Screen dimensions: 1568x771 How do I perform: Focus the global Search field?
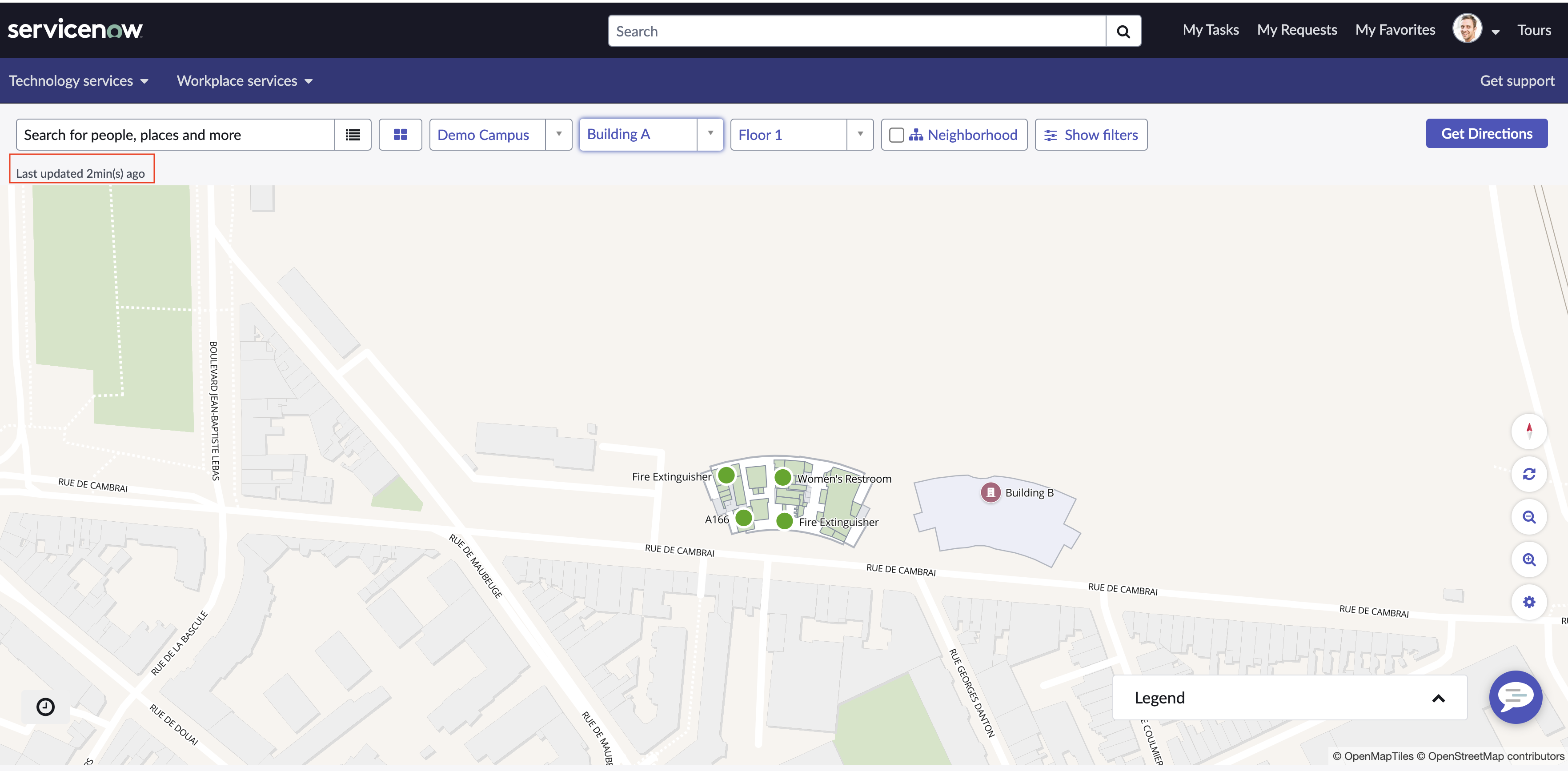(857, 31)
